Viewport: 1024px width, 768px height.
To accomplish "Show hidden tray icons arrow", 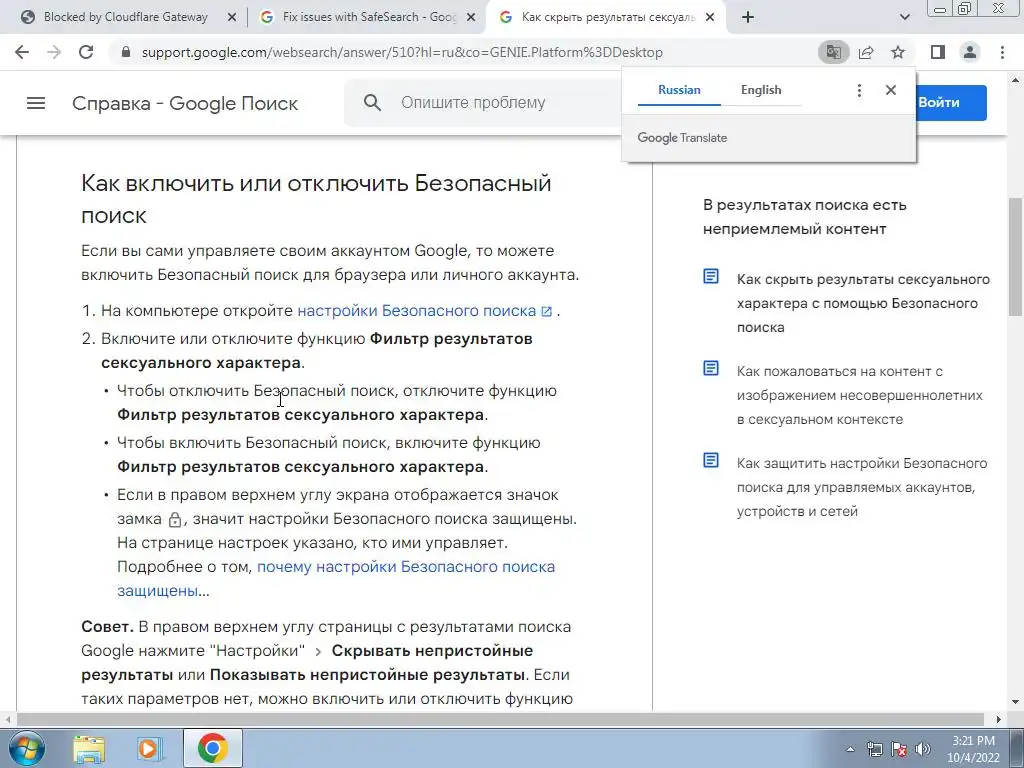I will click(x=850, y=749).
